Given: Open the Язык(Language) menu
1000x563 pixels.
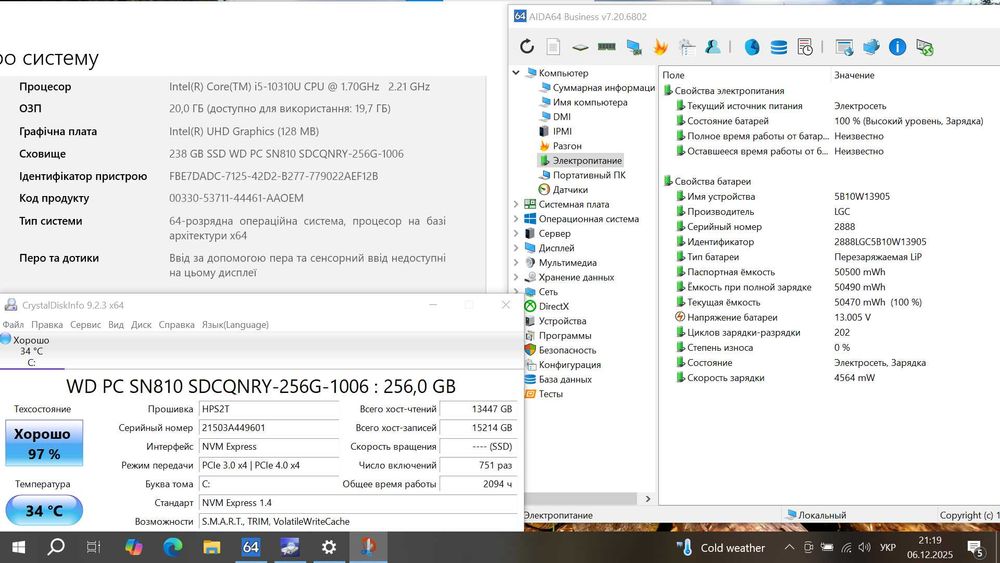Looking at the screenshot, I should pos(235,325).
